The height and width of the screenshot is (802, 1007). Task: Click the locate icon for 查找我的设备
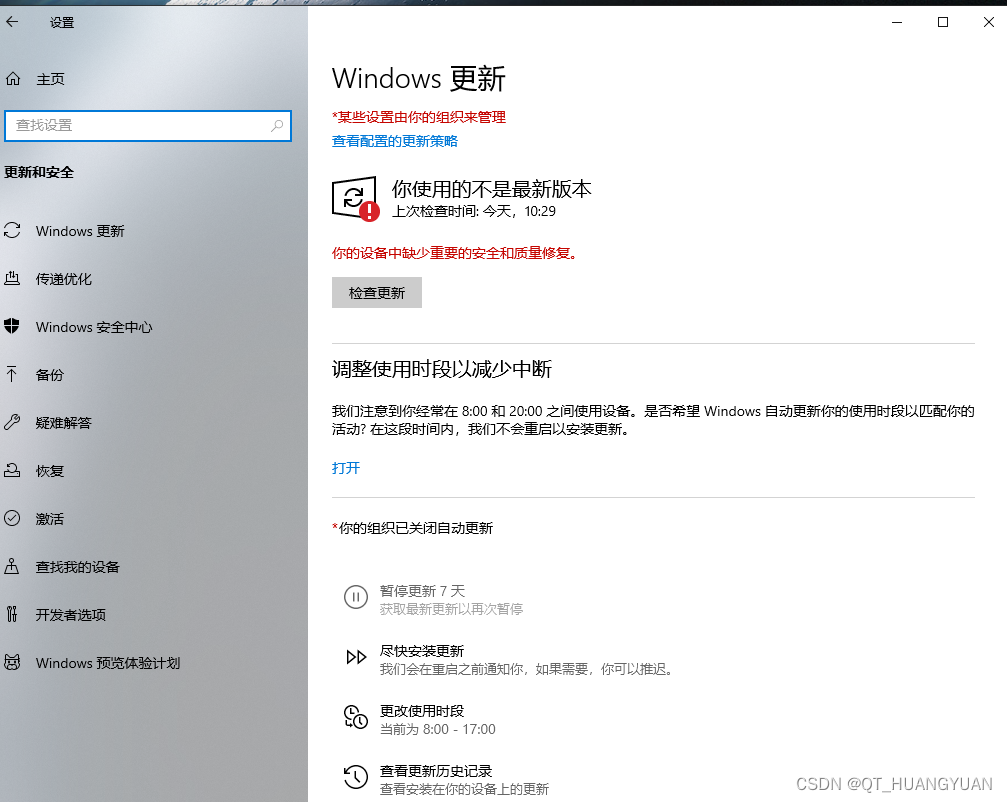(12, 566)
